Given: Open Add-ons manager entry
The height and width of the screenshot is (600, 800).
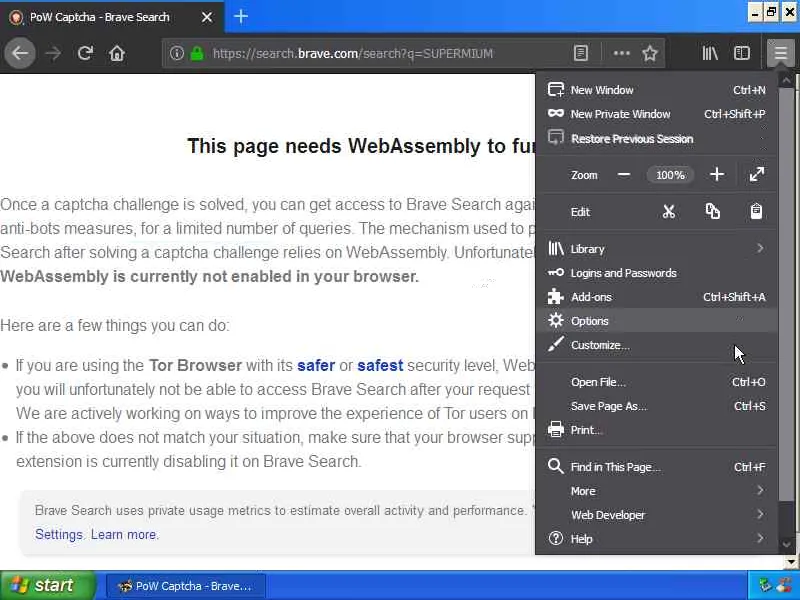Looking at the screenshot, I should 657,297.
